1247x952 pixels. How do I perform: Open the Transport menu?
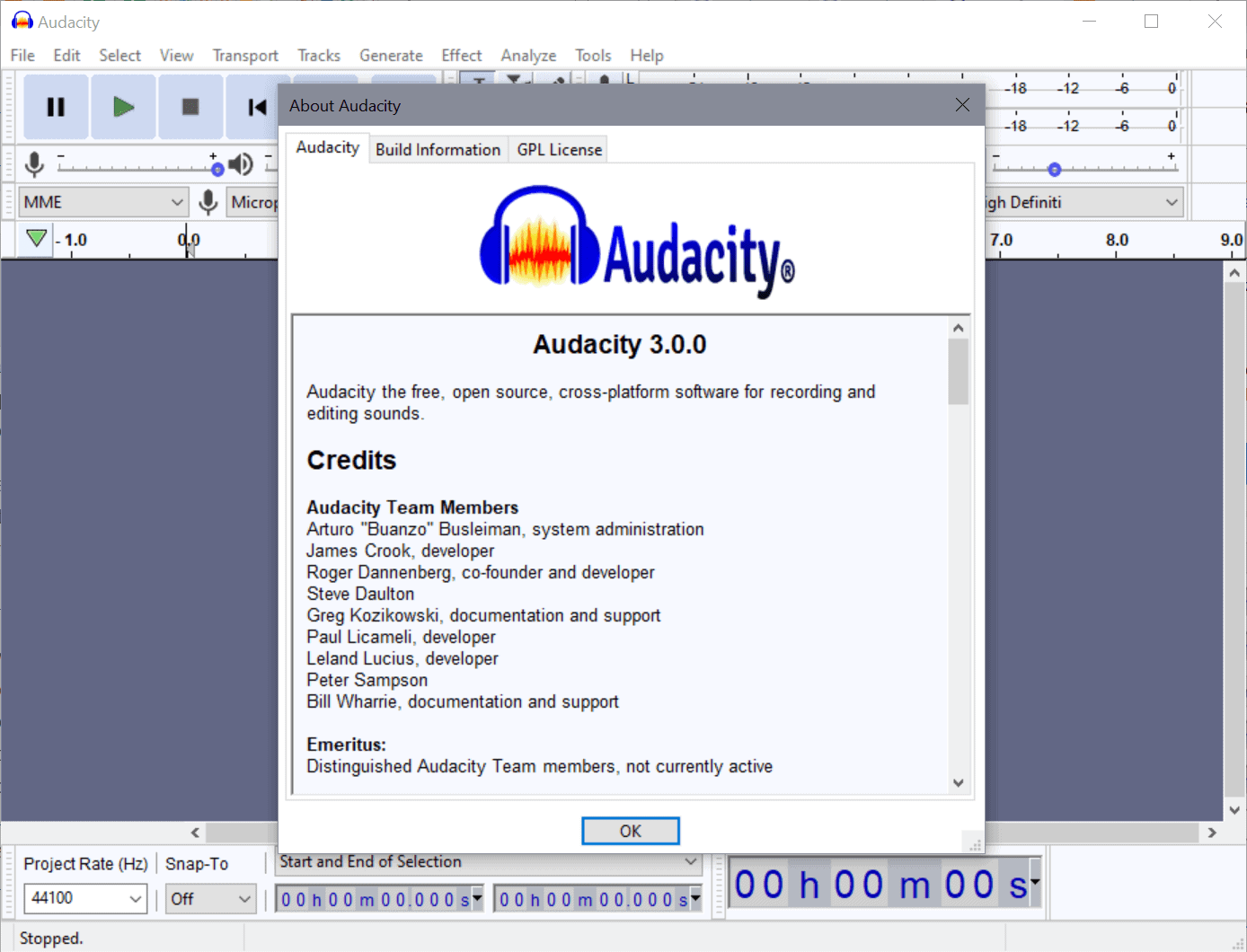(x=245, y=56)
